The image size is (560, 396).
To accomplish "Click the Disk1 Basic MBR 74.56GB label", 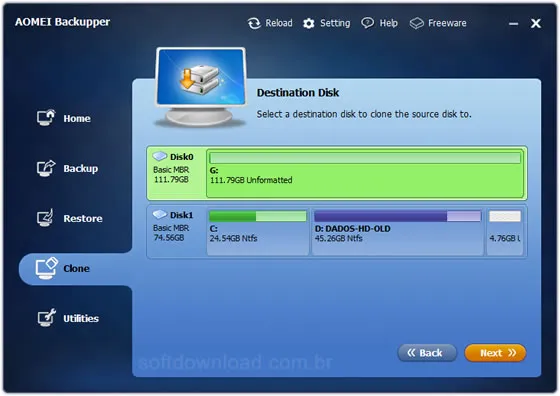I will [x=171, y=232].
